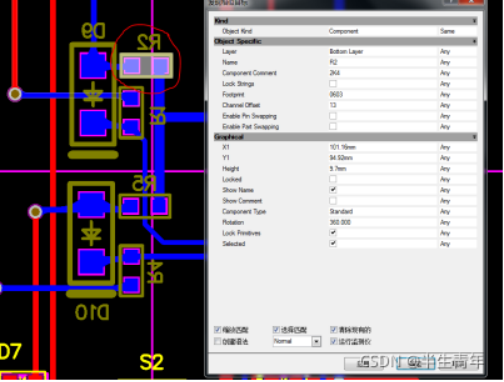Viewport: 504px width, 382px height.
Task: Toggle the Show Comment checkbox
Action: pyautogui.click(x=333, y=201)
